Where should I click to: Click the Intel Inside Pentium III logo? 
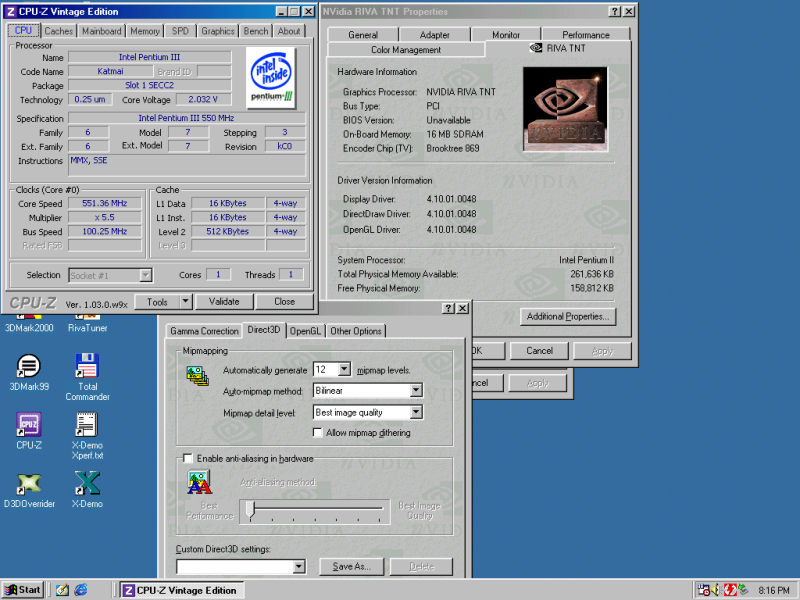tap(271, 78)
